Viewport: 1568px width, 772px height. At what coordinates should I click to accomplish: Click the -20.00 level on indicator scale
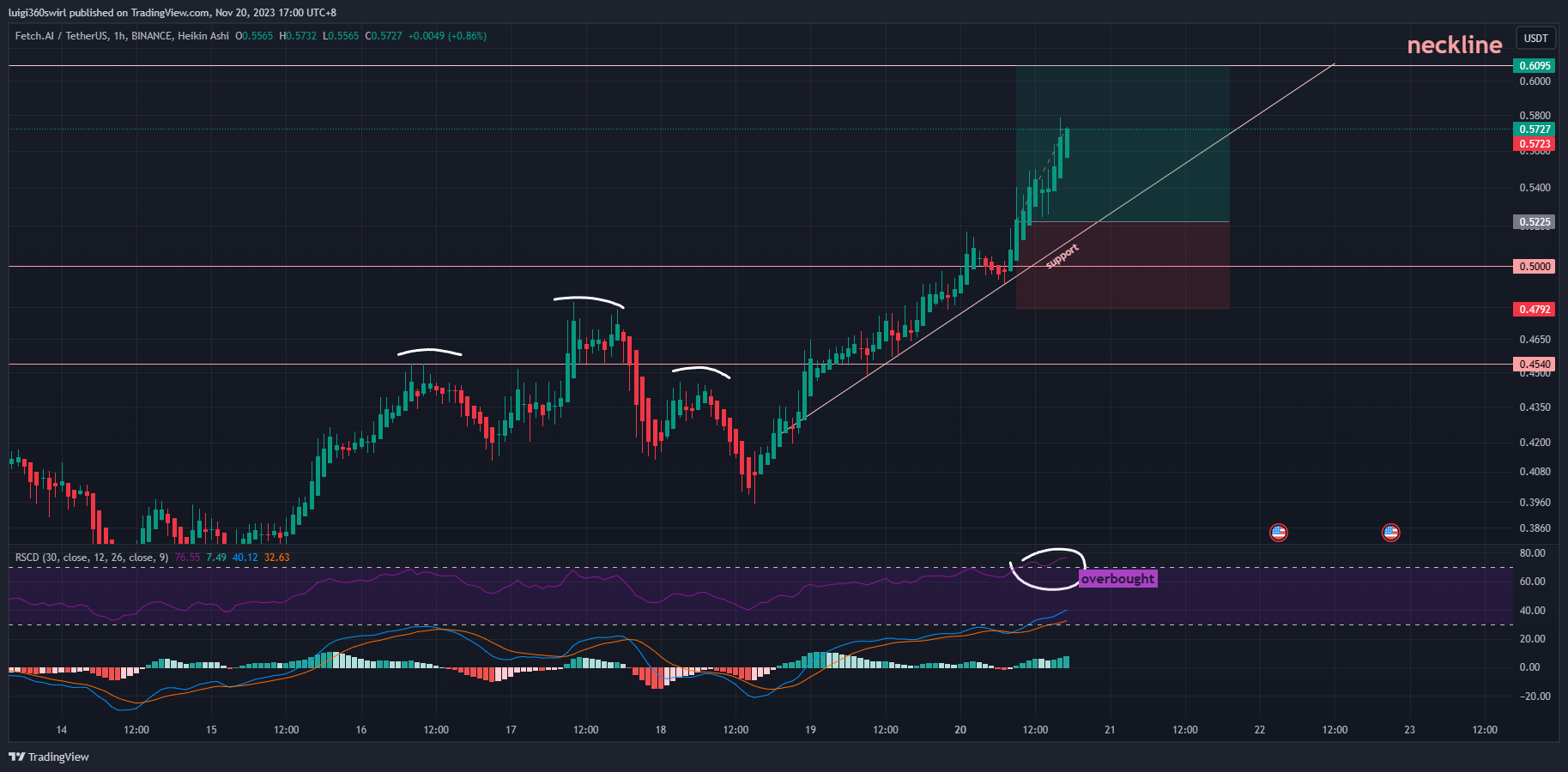pyautogui.click(x=1535, y=697)
